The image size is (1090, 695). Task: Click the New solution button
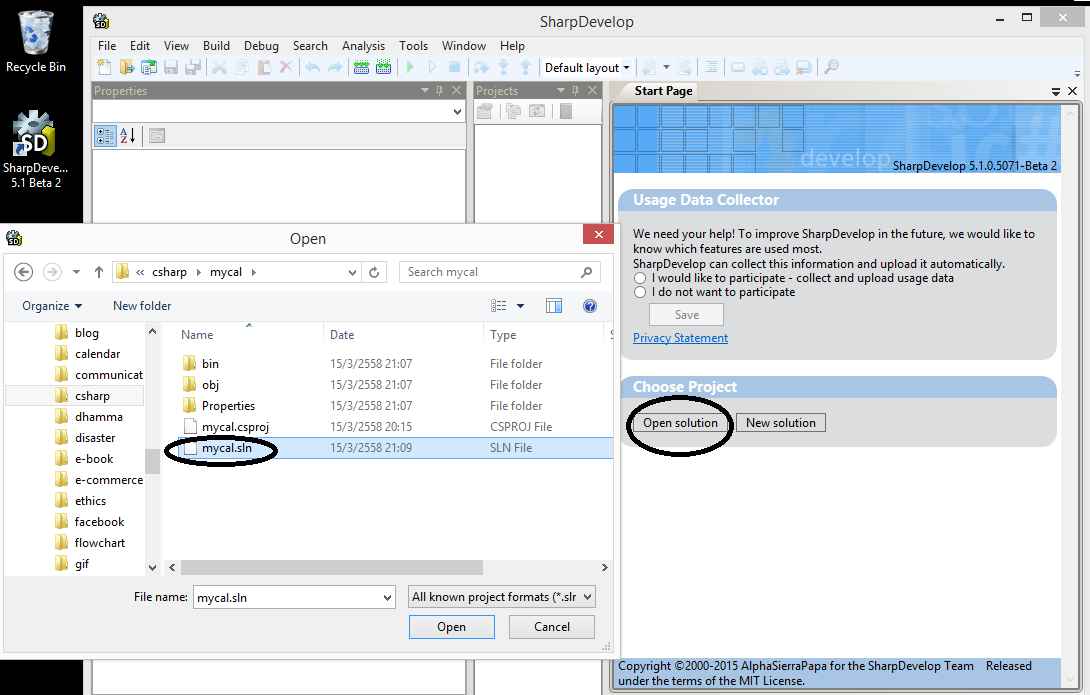pyautogui.click(x=780, y=423)
